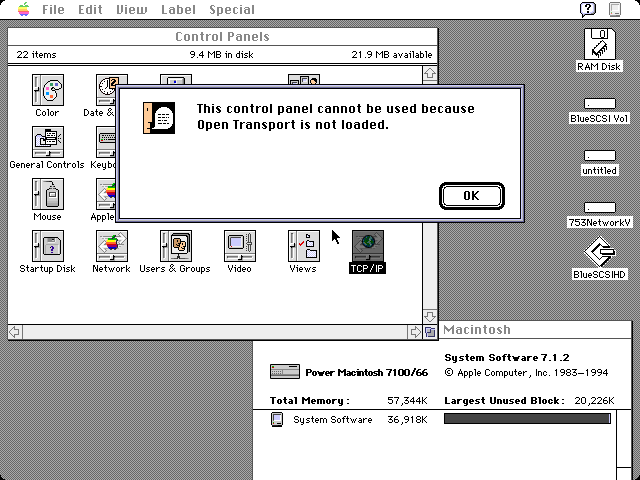The height and width of the screenshot is (480, 640).
Task: Open the Special menu
Action: [231, 9]
